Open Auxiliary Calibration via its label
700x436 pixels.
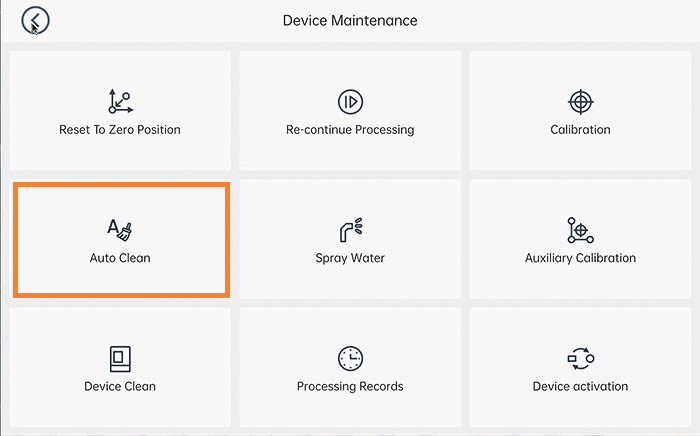coord(580,258)
